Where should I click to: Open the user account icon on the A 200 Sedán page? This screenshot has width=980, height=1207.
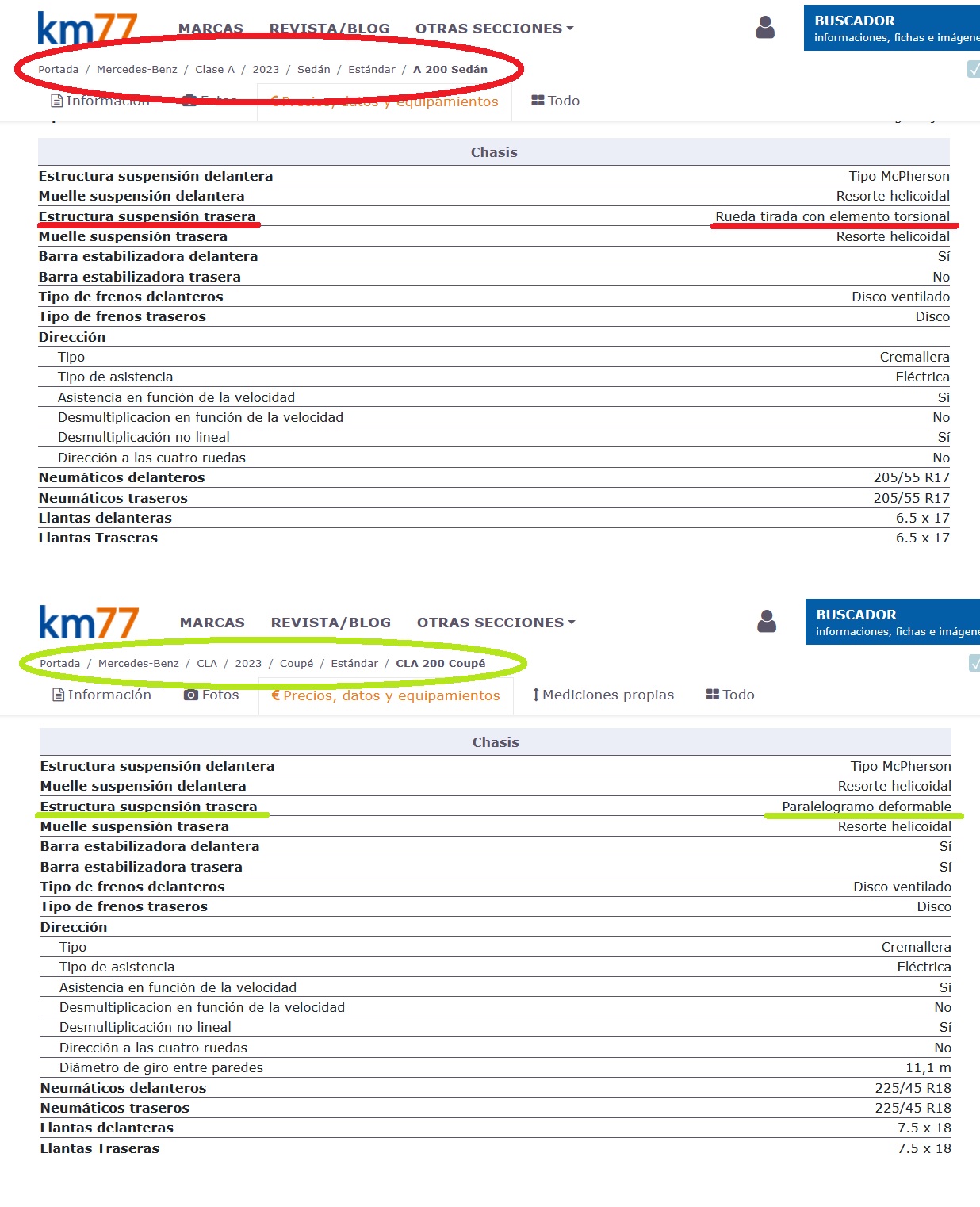tap(765, 28)
